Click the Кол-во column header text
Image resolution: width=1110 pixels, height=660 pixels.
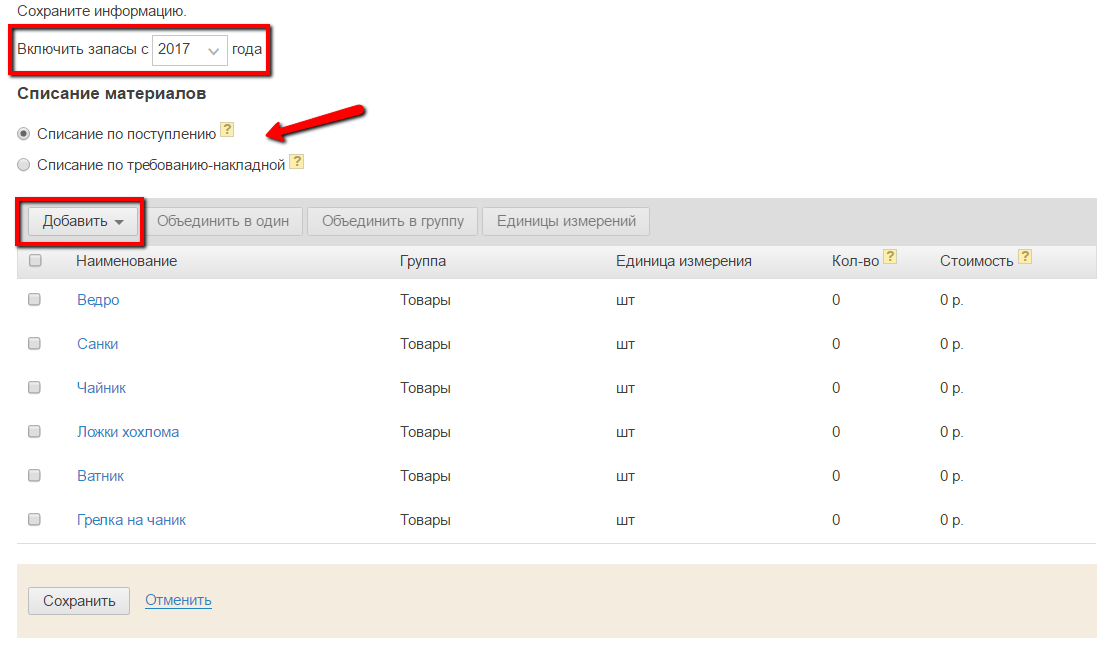pyautogui.click(x=855, y=261)
